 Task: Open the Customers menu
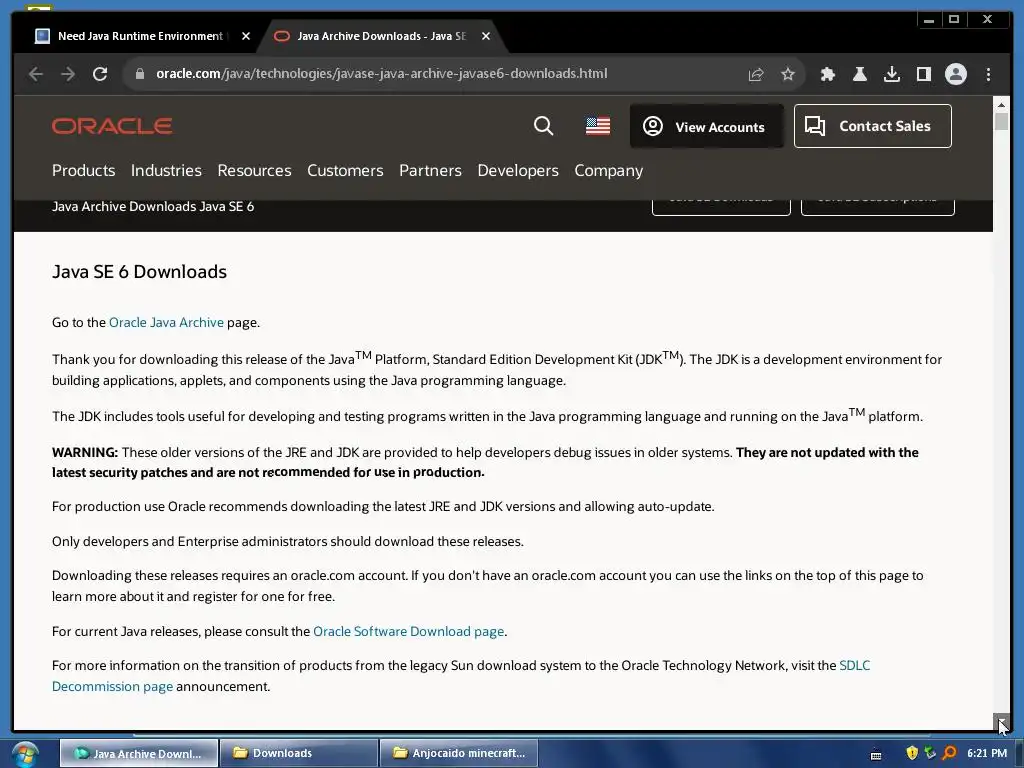pos(345,170)
